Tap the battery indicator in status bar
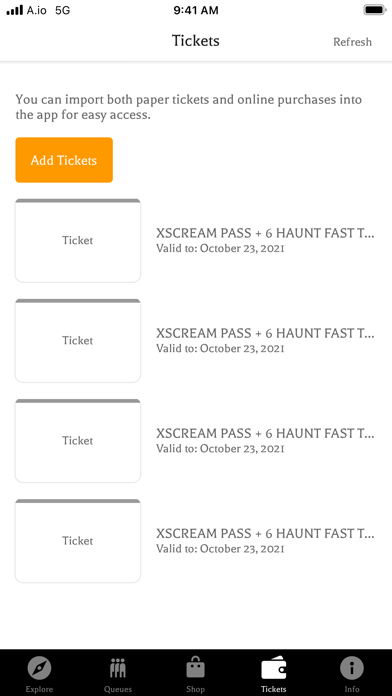Screen dimensions: 392x696 (x=374, y=10)
